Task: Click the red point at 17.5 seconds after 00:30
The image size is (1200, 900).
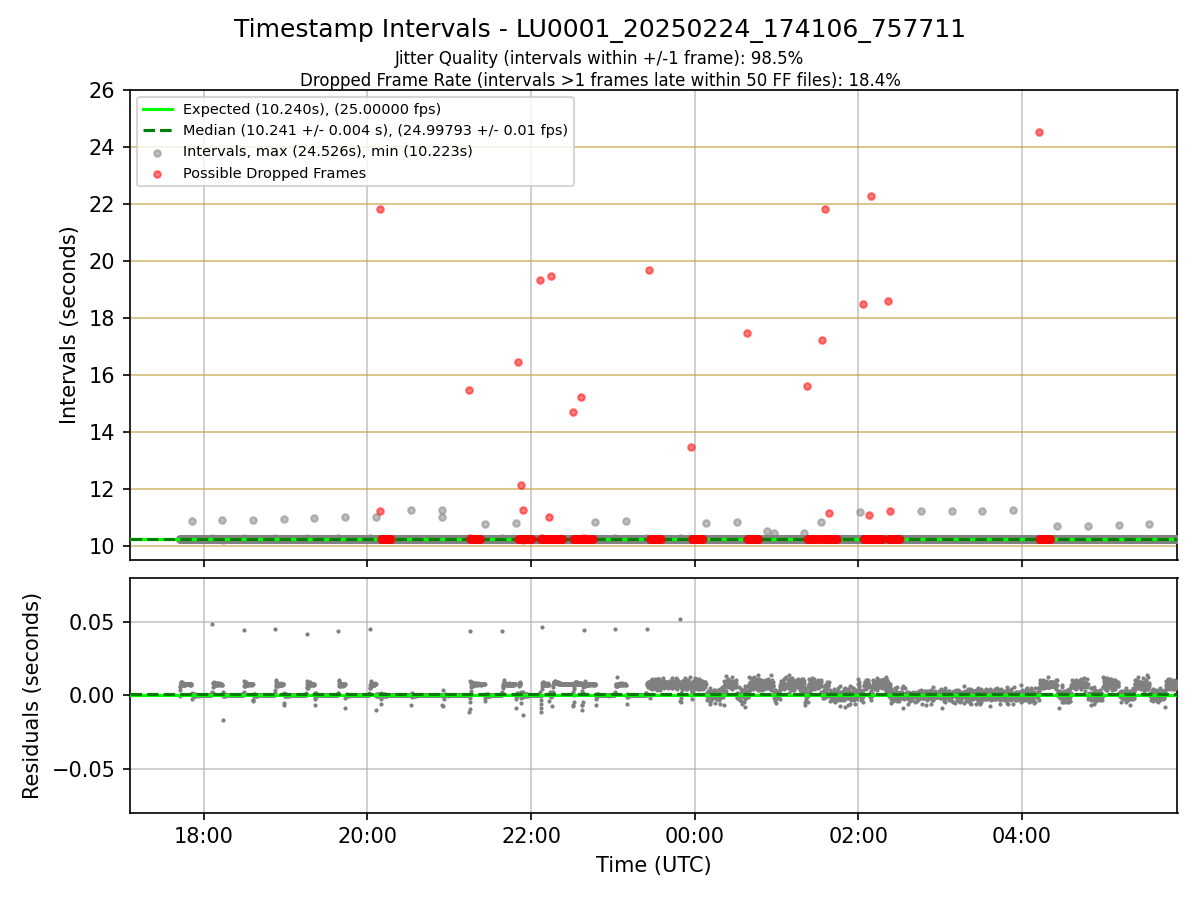Action: (x=747, y=333)
